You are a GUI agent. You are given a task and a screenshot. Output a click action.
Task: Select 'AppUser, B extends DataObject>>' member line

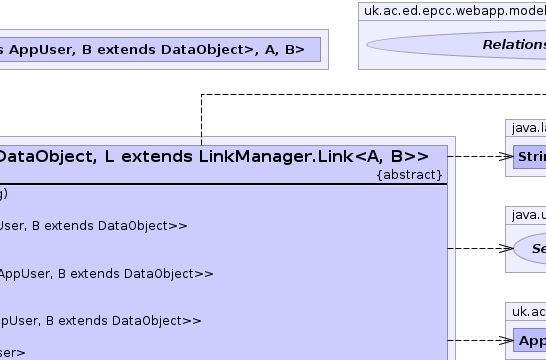(106, 274)
